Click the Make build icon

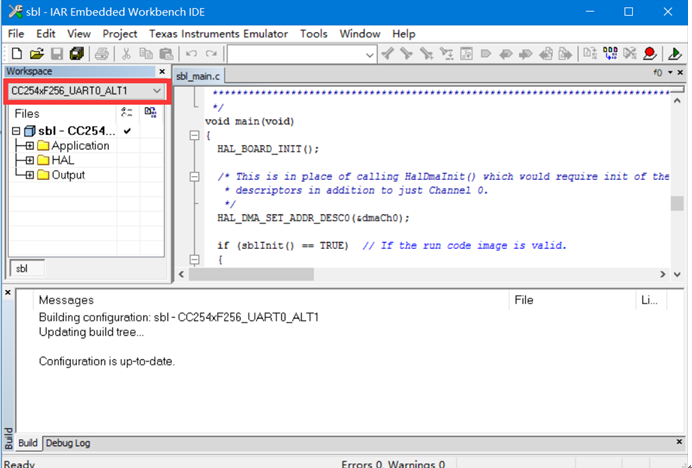tap(610, 54)
